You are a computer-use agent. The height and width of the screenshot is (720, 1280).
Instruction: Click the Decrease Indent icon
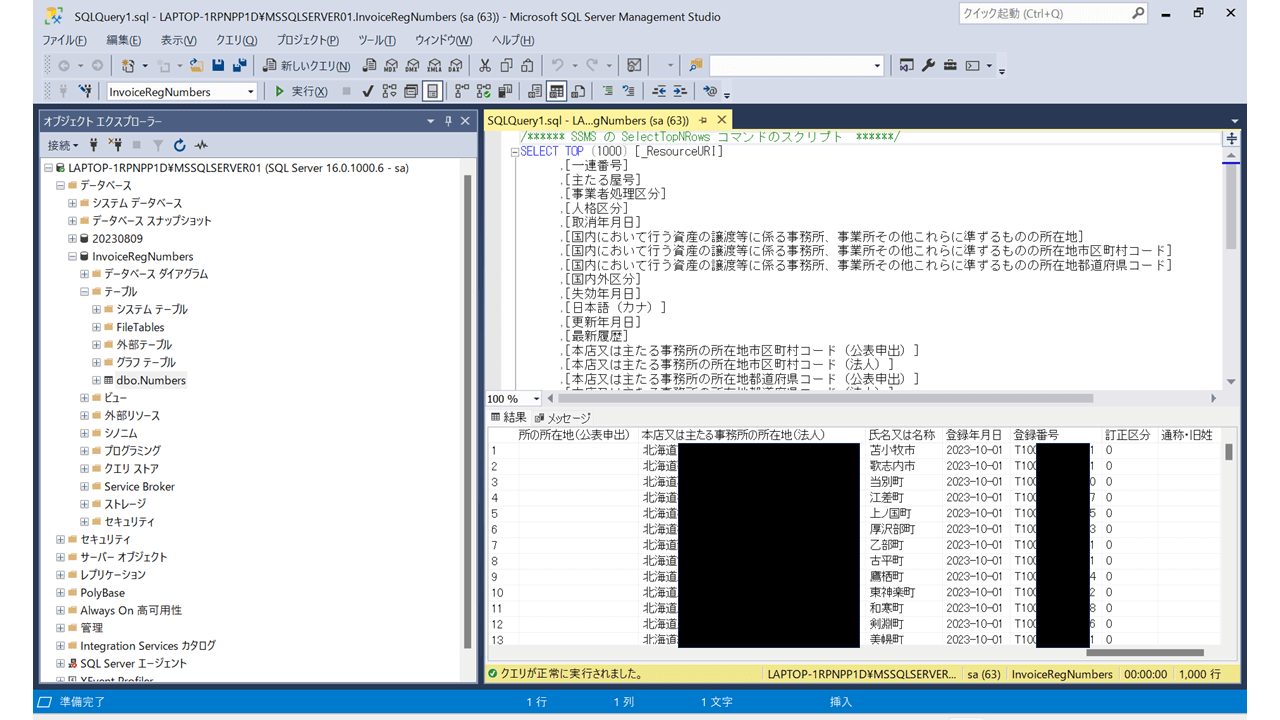click(660, 91)
